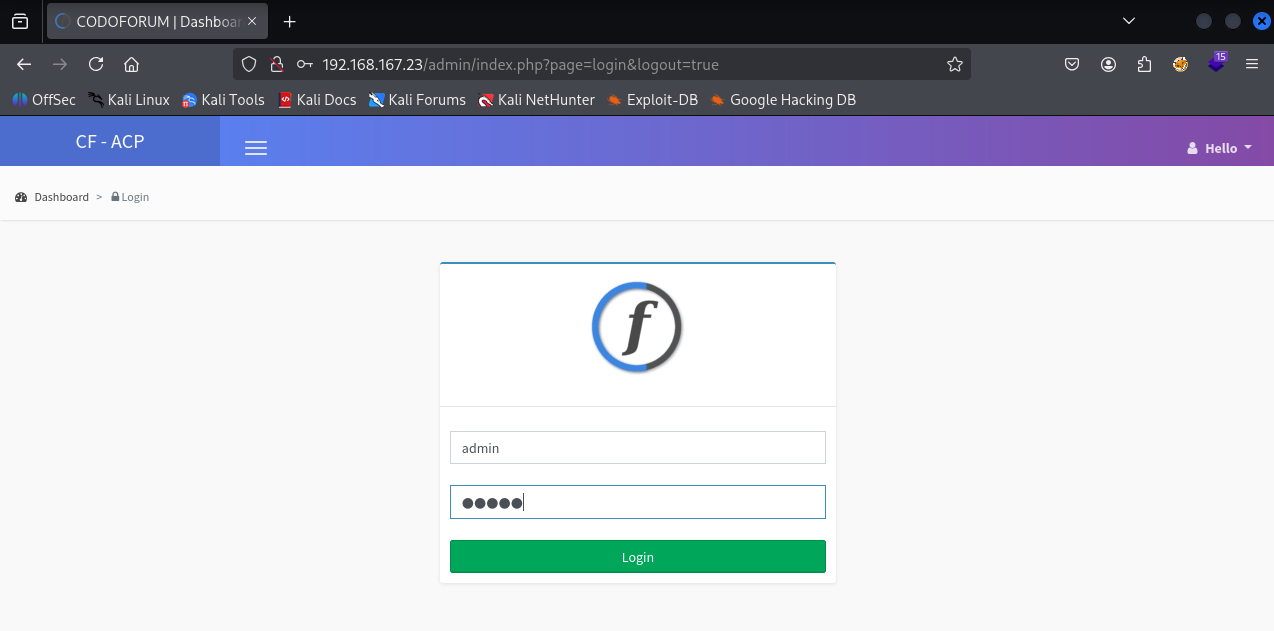Viewport: 1274px width, 631px height.
Task: Focus the admin username field
Action: tap(637, 448)
